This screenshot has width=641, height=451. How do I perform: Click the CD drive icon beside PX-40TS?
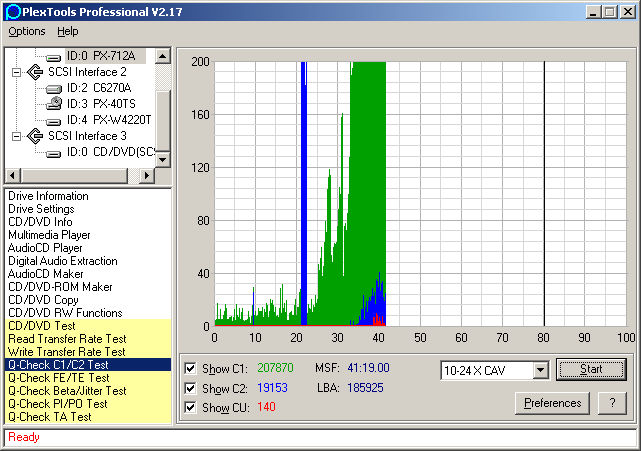pyautogui.click(x=54, y=104)
